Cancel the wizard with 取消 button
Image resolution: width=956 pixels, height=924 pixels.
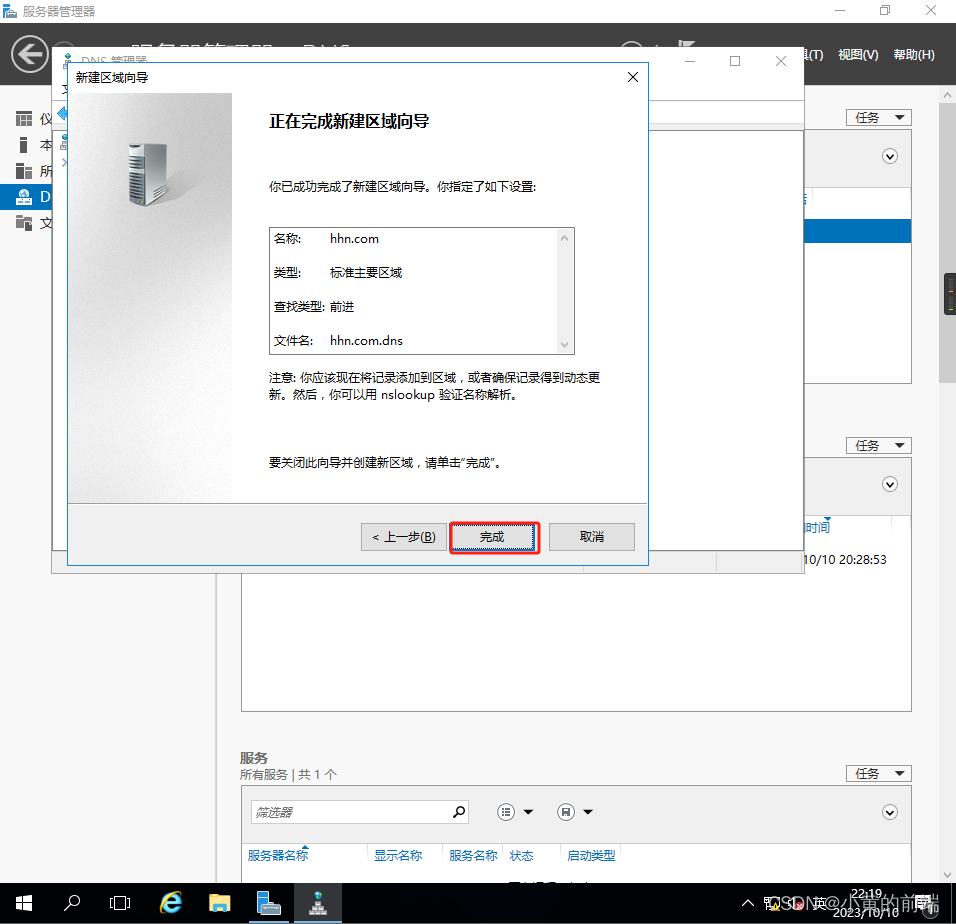pyautogui.click(x=591, y=537)
